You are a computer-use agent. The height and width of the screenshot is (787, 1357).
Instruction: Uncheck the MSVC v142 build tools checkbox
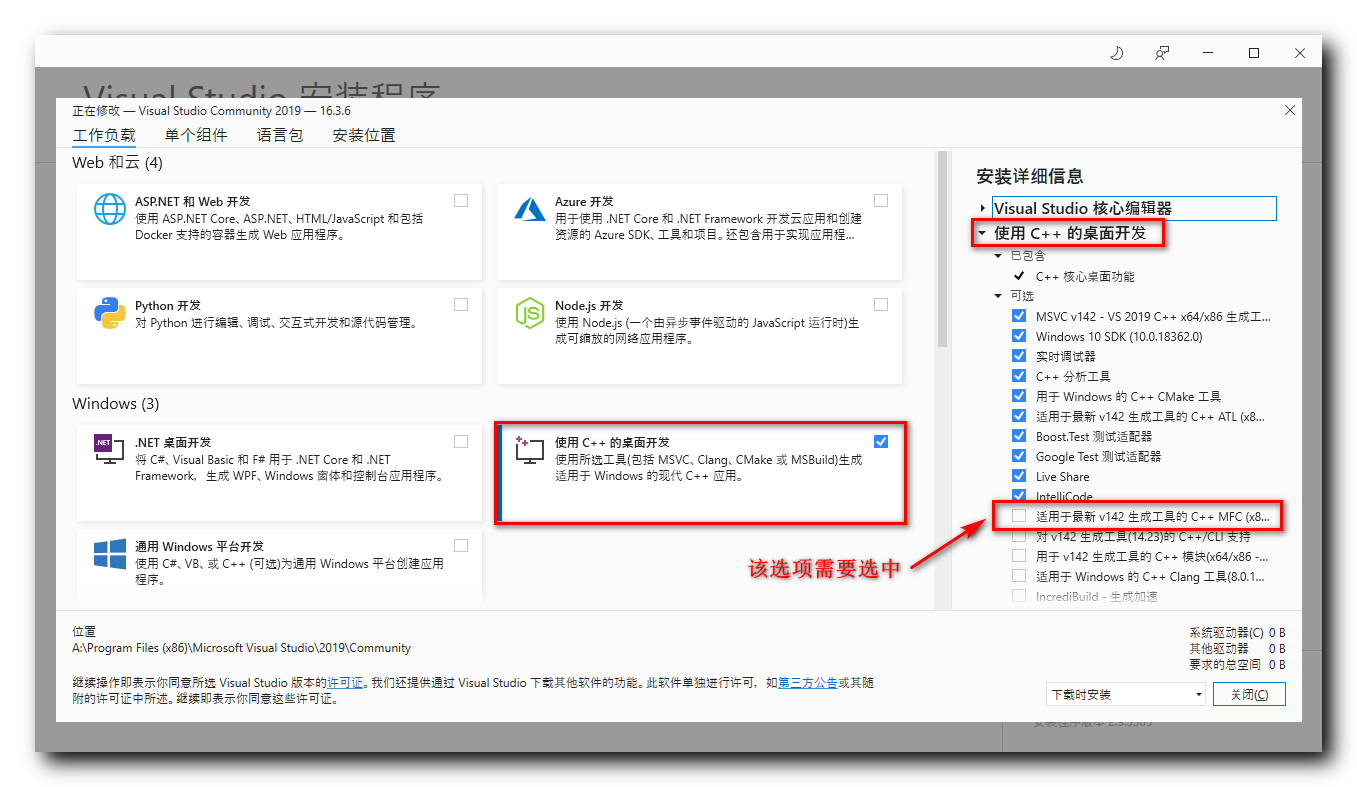1019,316
